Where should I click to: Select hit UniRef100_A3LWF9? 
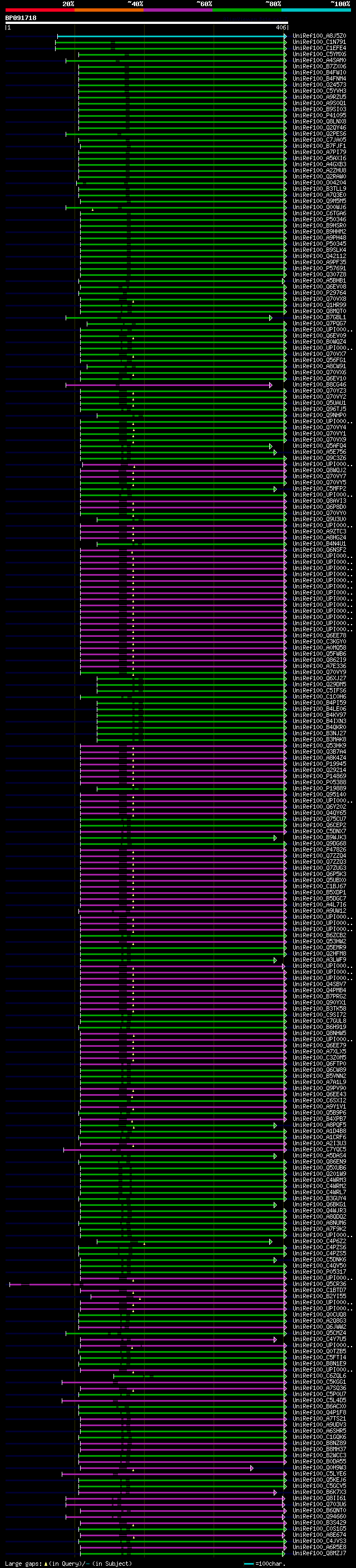point(319,961)
